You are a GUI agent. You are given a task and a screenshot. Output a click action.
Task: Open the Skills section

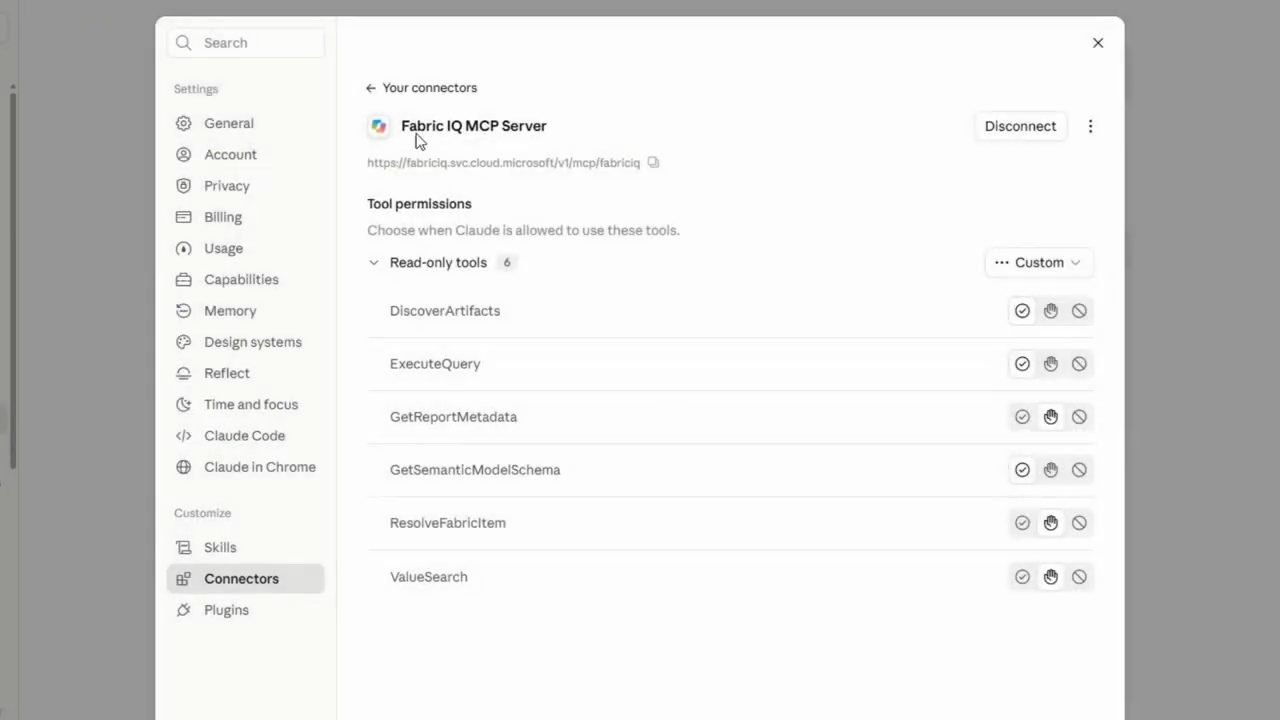tap(245, 547)
